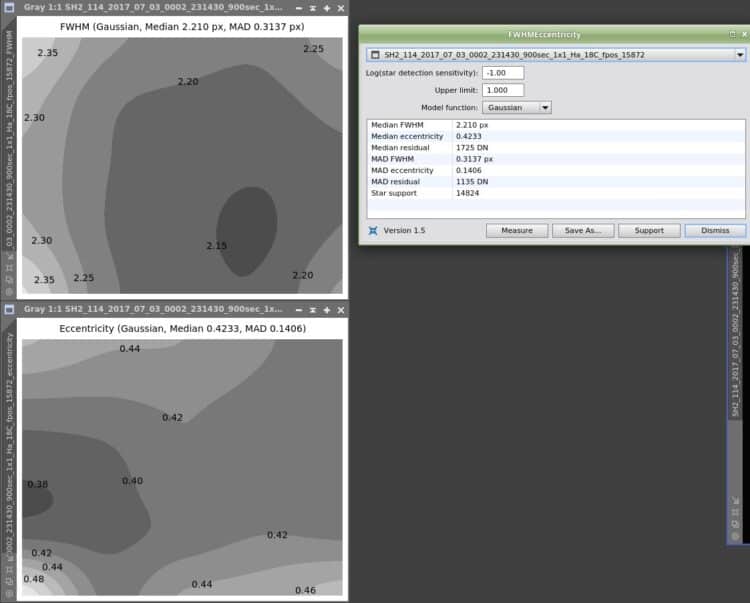Click the bottom circular icon on FWHM window's left strip
750x603 pixels.
coord(9,291)
